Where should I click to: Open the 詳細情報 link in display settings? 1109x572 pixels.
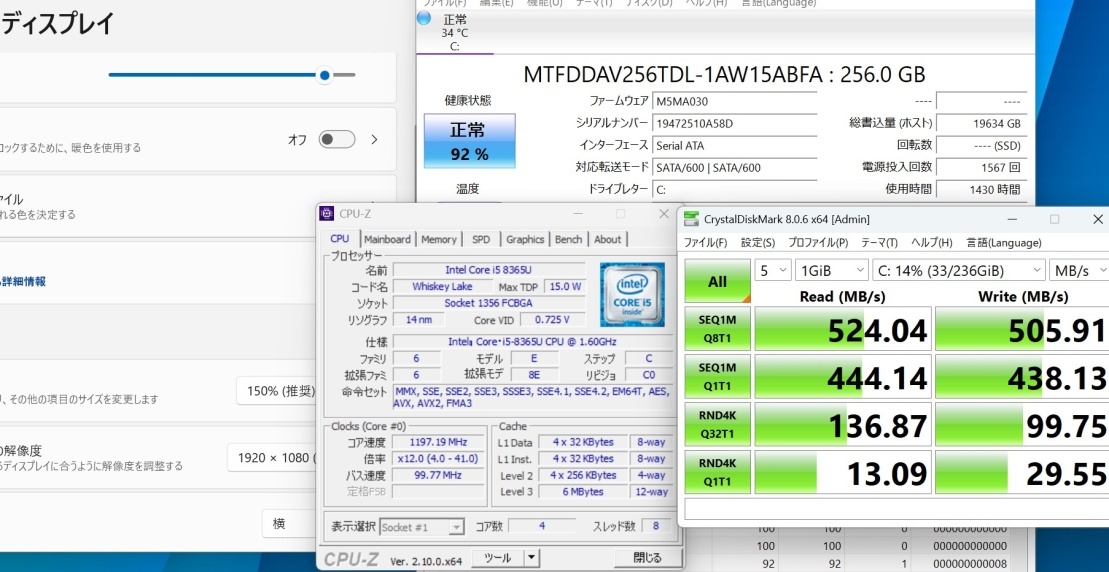(23, 281)
